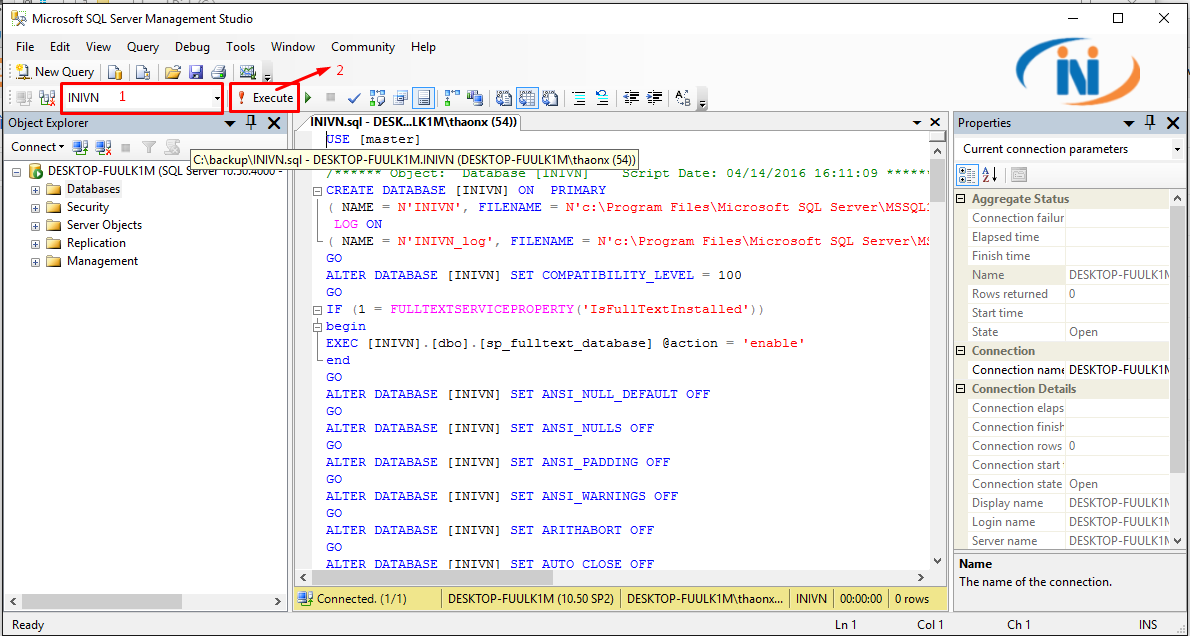Click Uncomment Selected Lines icon

pos(602,98)
